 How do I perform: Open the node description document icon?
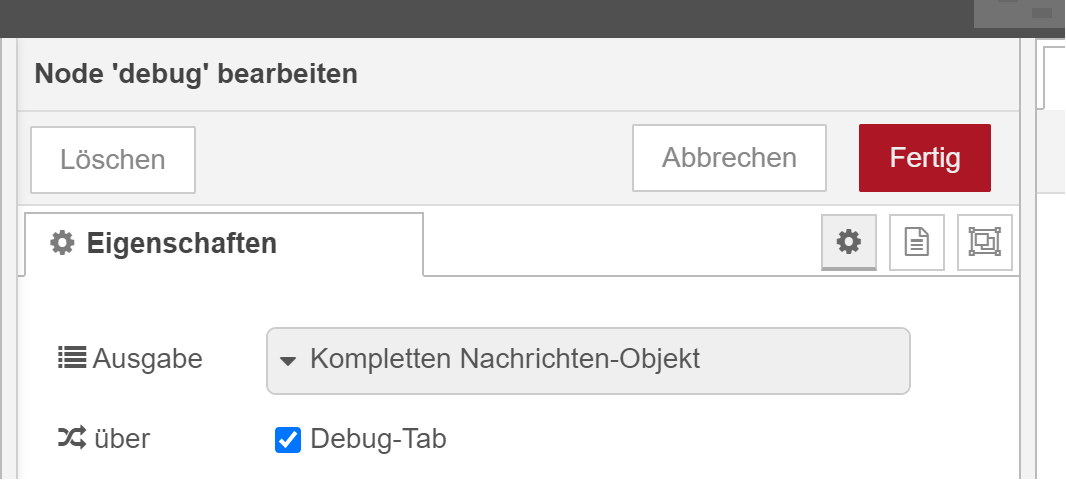coord(916,242)
